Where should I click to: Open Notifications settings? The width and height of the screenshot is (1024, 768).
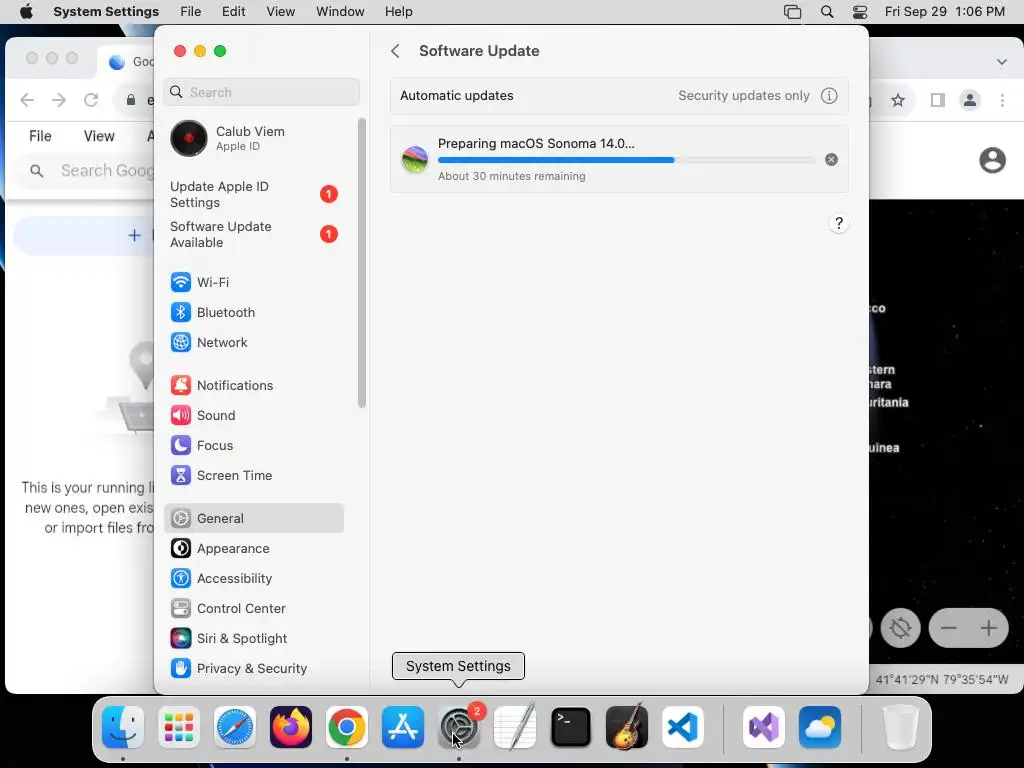pos(253,385)
